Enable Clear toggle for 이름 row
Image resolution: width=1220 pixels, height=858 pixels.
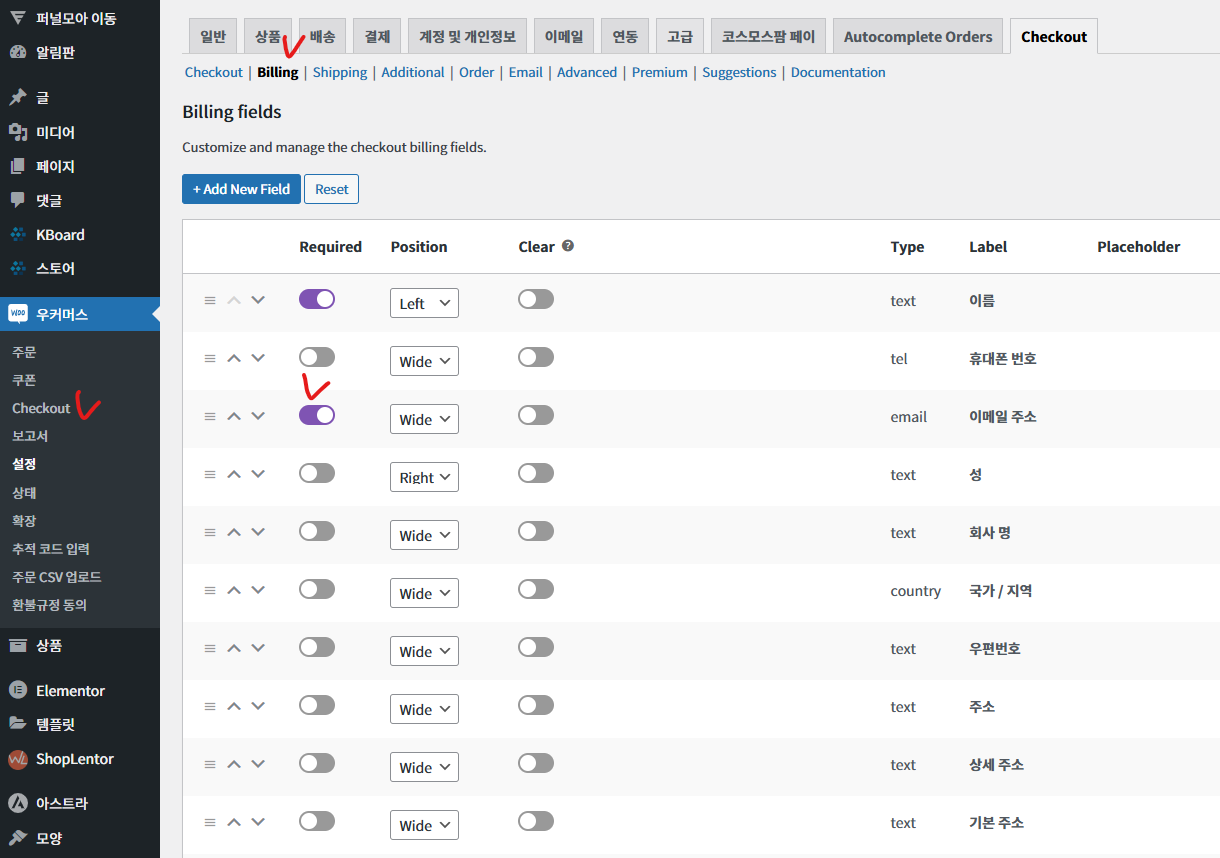(x=536, y=299)
